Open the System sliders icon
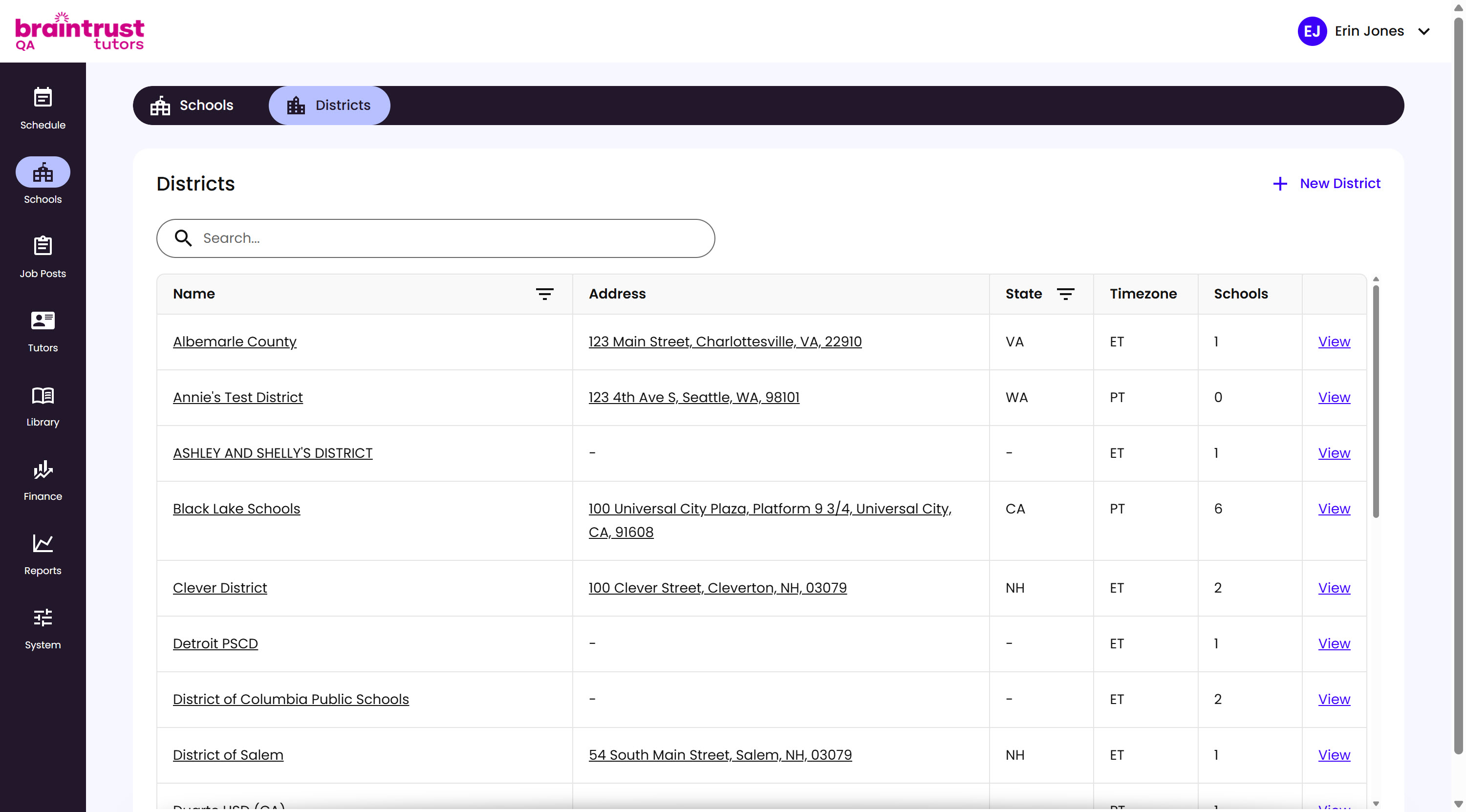The height and width of the screenshot is (812, 1466). click(x=43, y=618)
